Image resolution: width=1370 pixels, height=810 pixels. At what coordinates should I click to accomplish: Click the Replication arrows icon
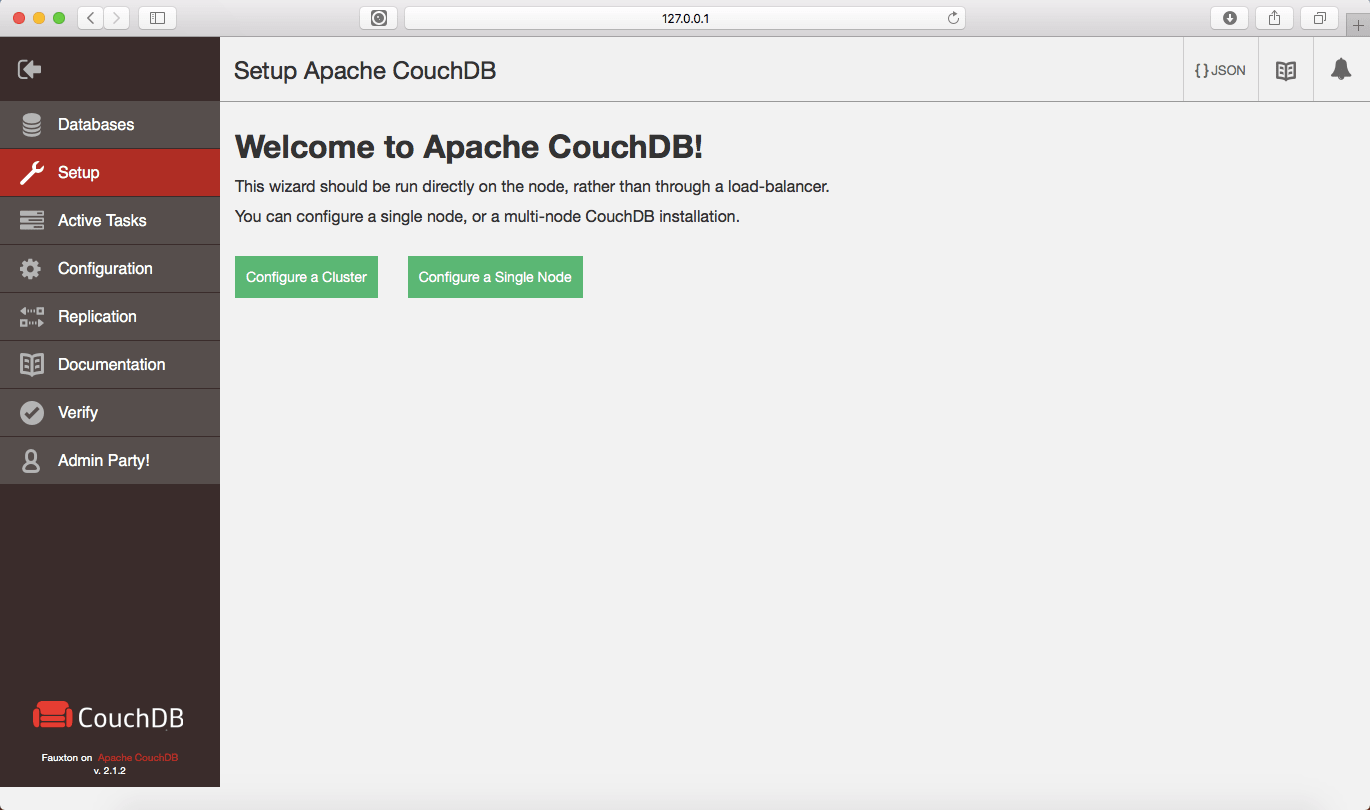pyautogui.click(x=32, y=317)
